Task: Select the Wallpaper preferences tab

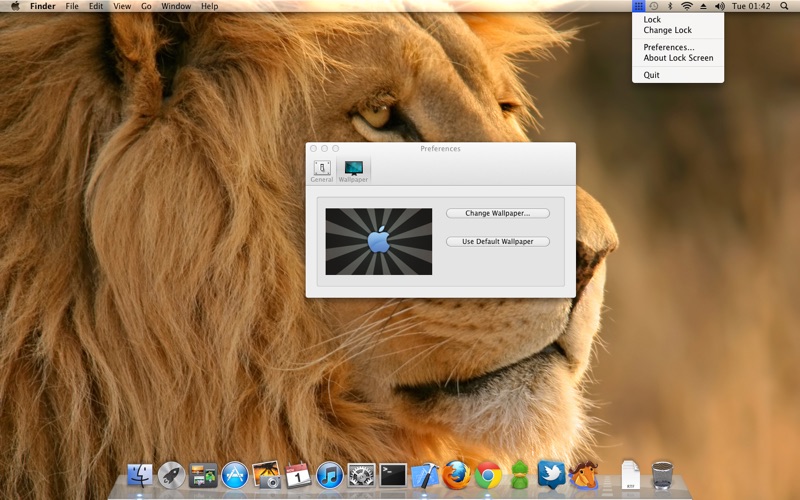Action: 353,171
